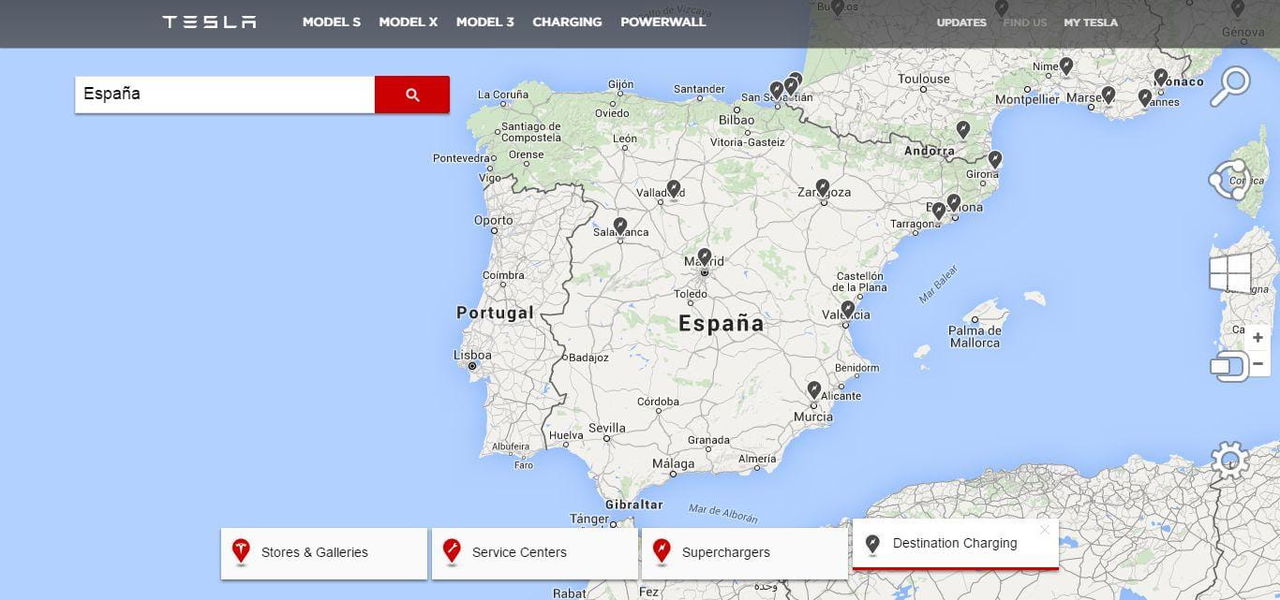
Task: Toggle the Service Centers filter
Action: click(535, 553)
